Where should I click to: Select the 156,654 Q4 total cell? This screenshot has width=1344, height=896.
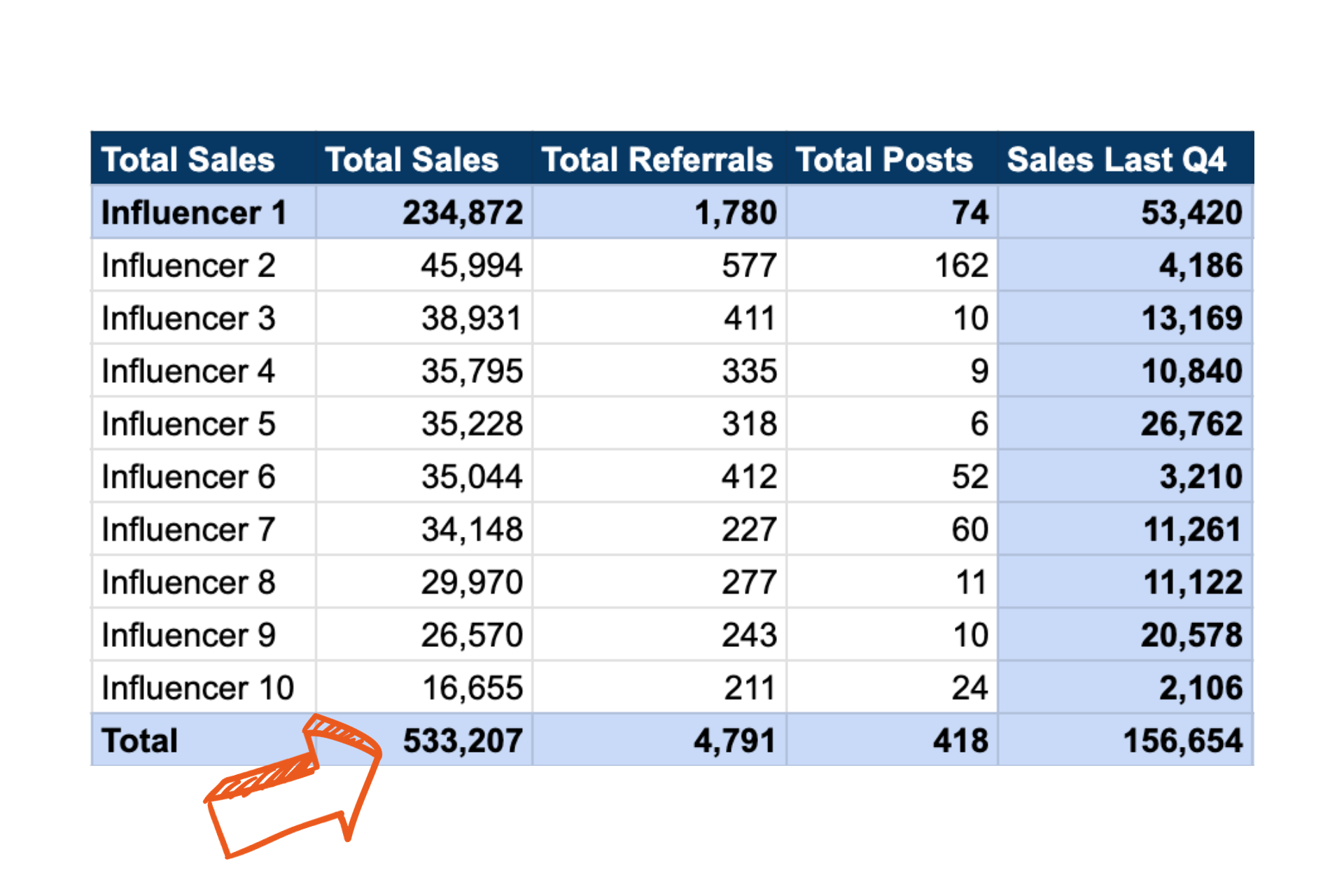[1183, 741]
